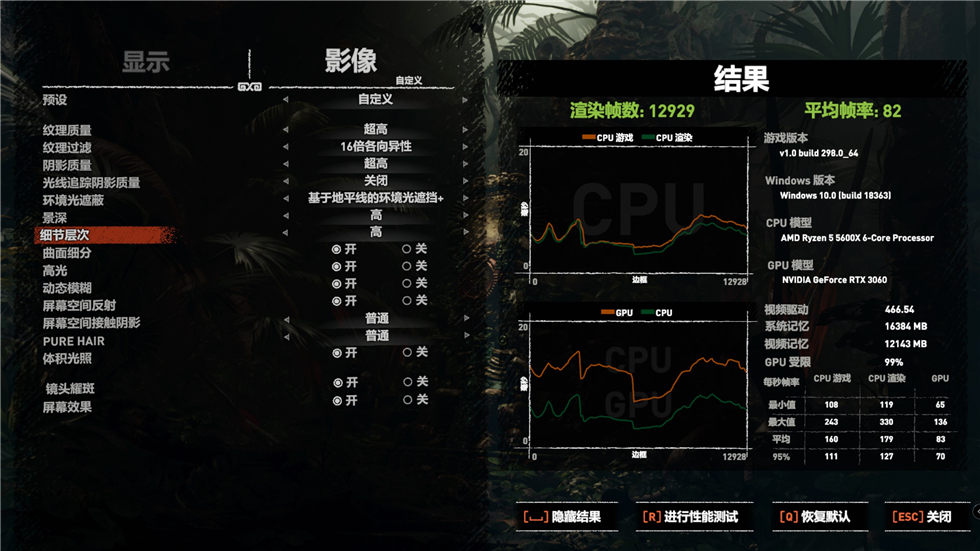The width and height of the screenshot is (980, 551).
Task: Select the 环境光遮蔽 setting row
Action: tap(73, 201)
